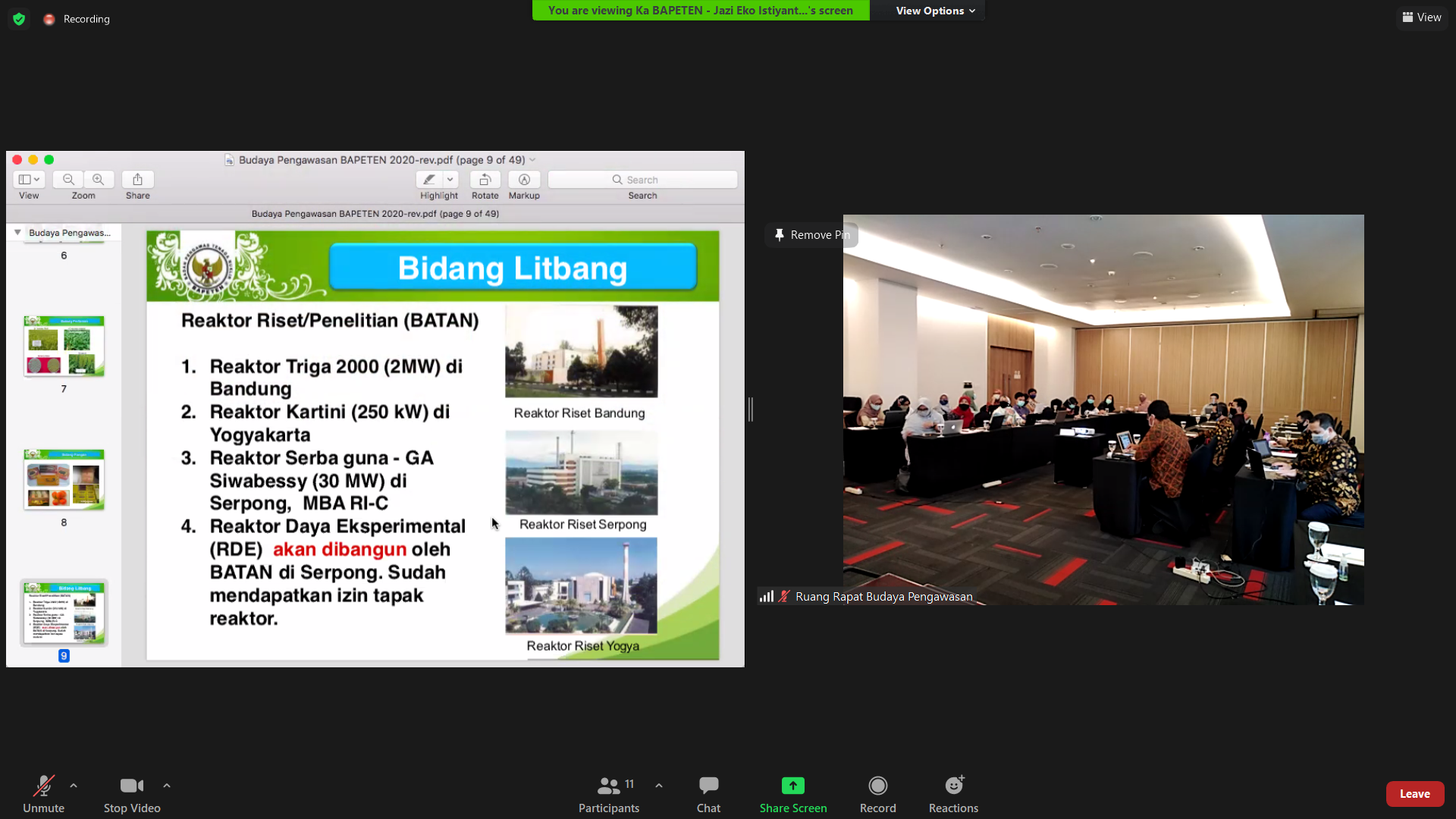The image size is (1456, 819).
Task: Click the Reaktor Riset/Penelitian (BATAN) heading
Action: click(x=330, y=321)
